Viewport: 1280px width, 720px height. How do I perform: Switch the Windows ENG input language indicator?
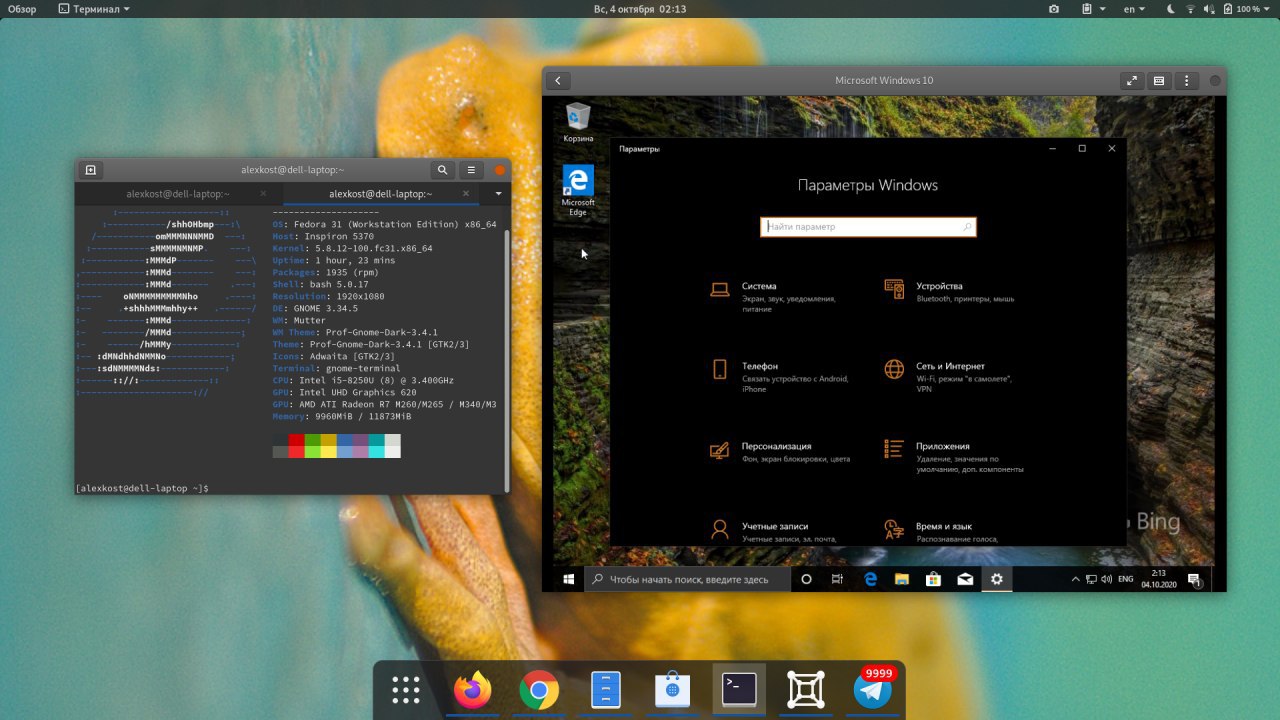pyautogui.click(x=1125, y=579)
